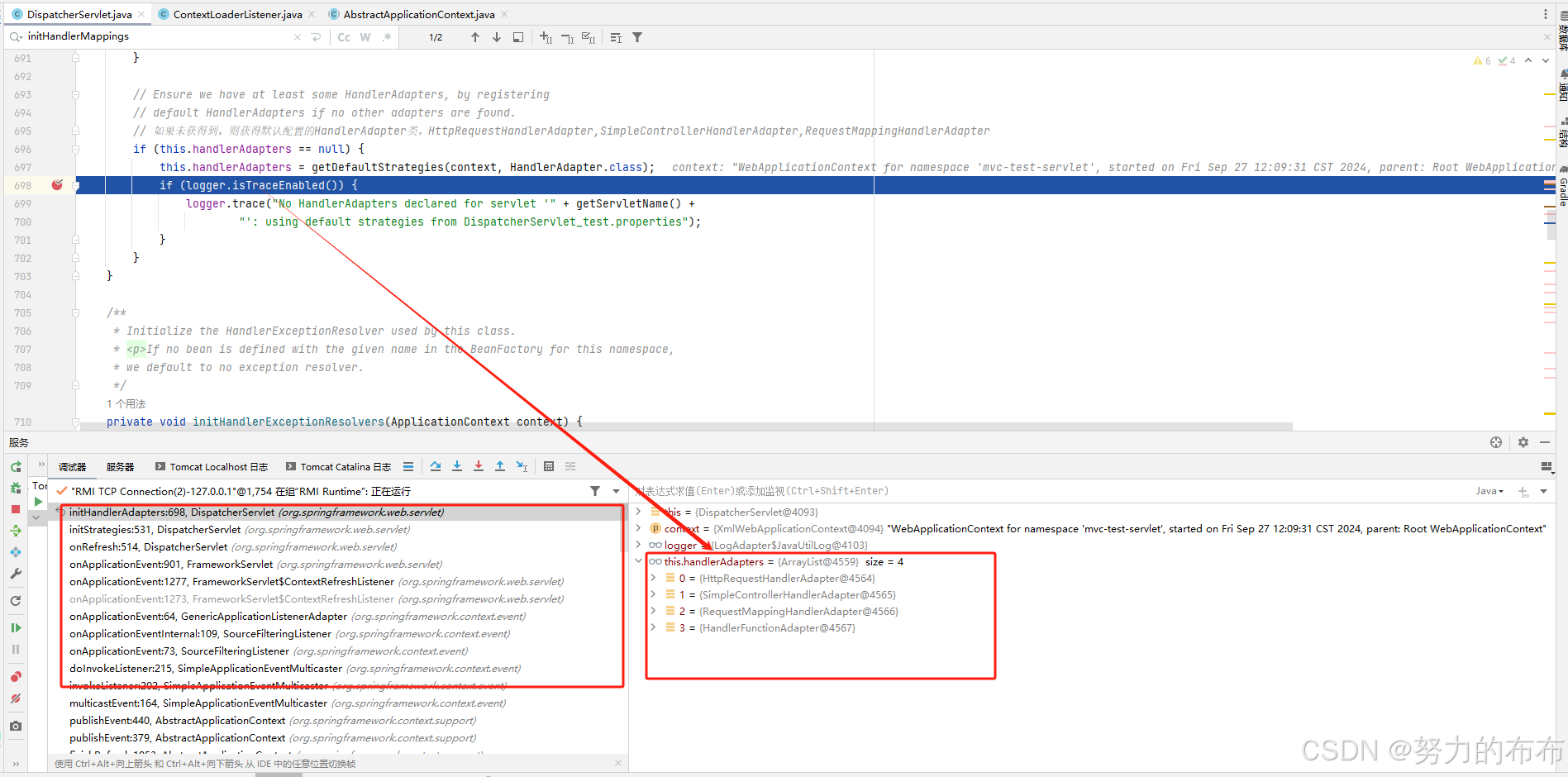
Task: Click View Breakpoints double red circle icon
Action: [x=16, y=677]
